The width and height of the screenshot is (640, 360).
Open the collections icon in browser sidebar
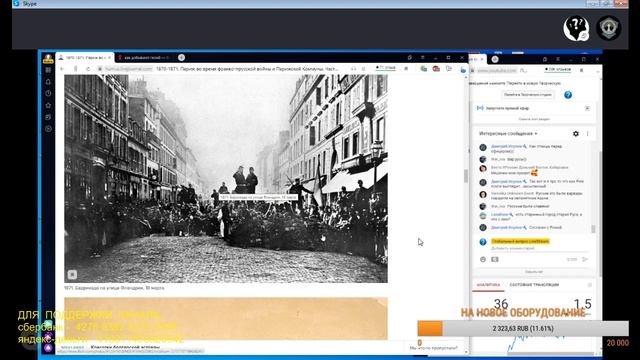tap(48, 117)
